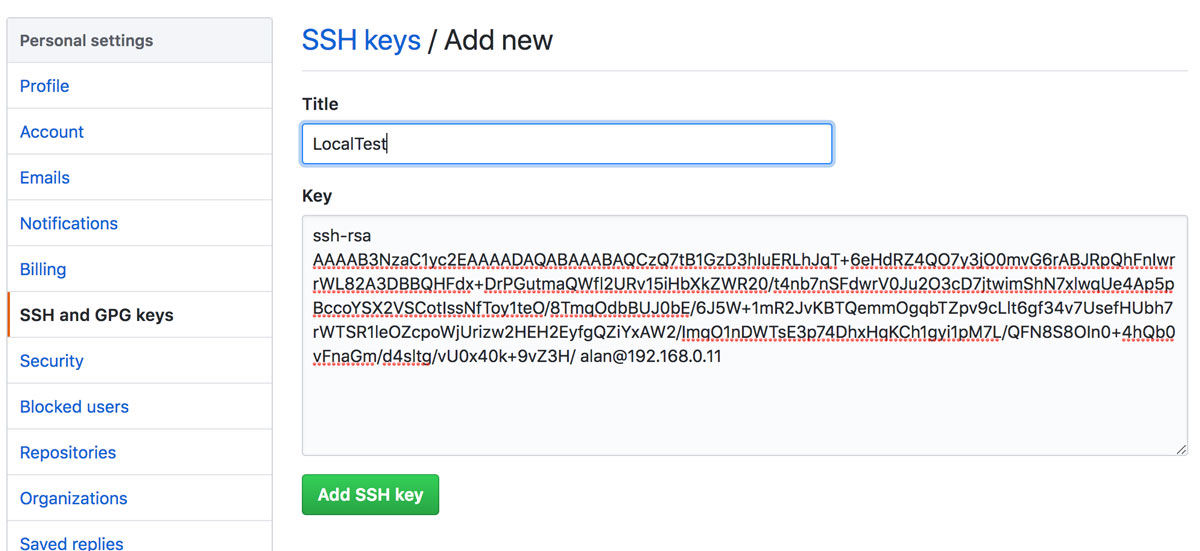This screenshot has height=551, width=1200.
Task: Select Notifications in the settings sidebar
Action: tap(69, 224)
